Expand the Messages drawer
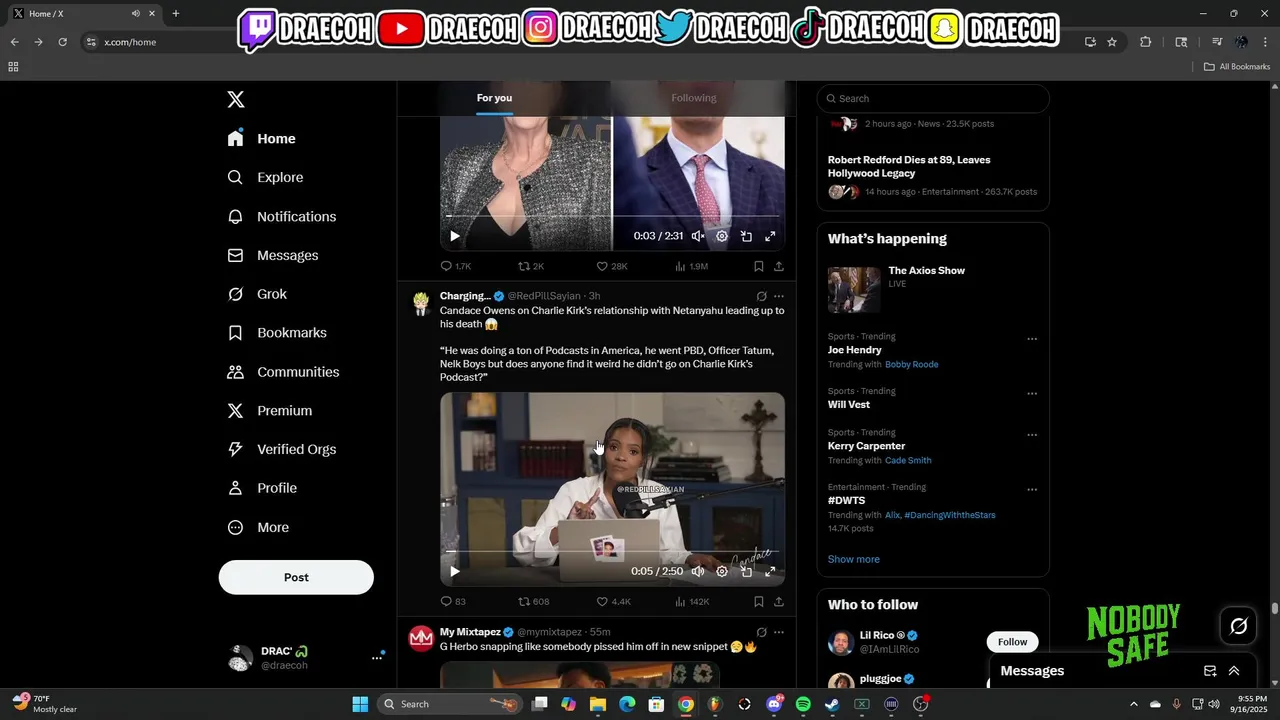 pyautogui.click(x=1234, y=671)
